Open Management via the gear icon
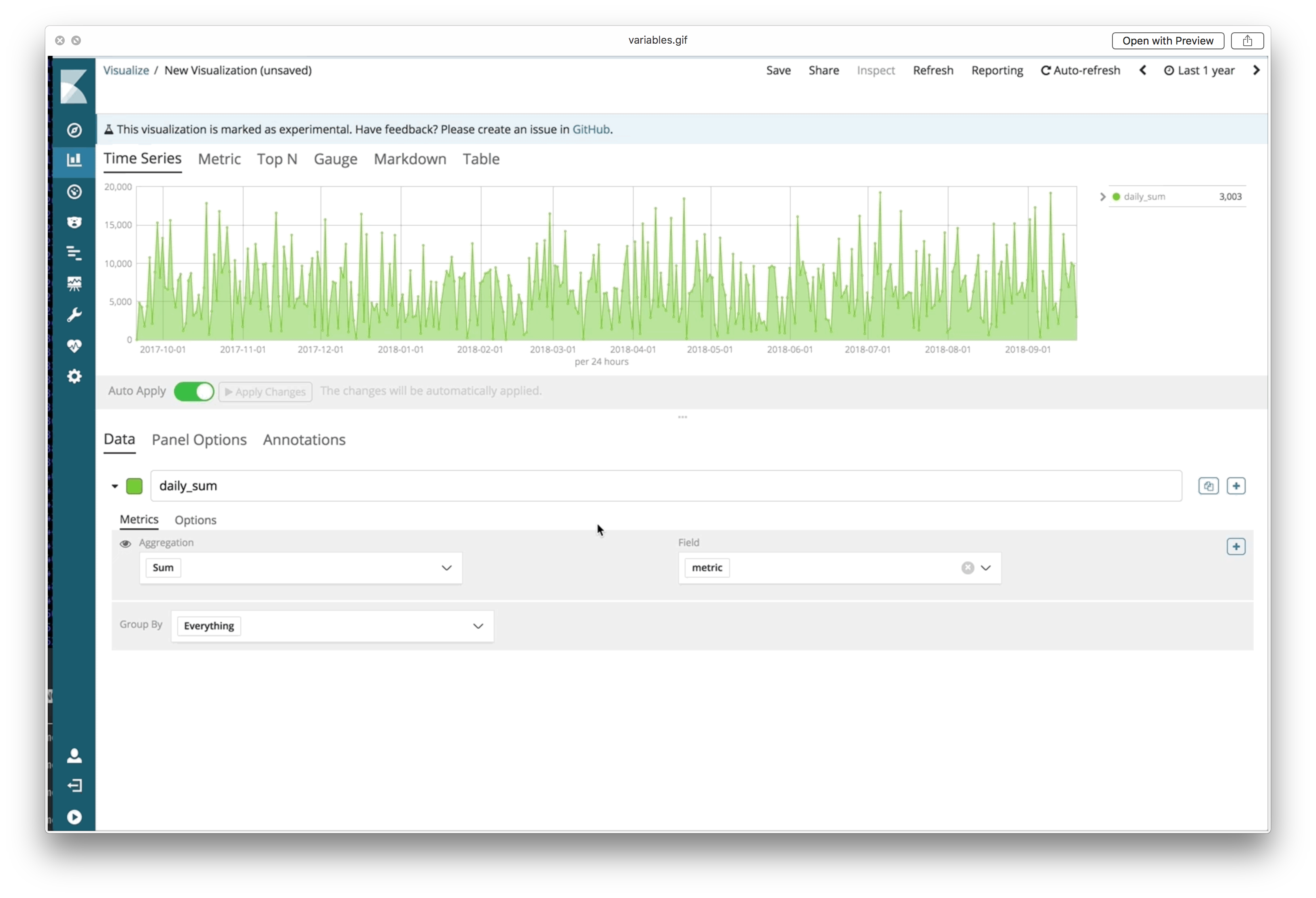This screenshot has height=898, width=1316. click(x=74, y=376)
